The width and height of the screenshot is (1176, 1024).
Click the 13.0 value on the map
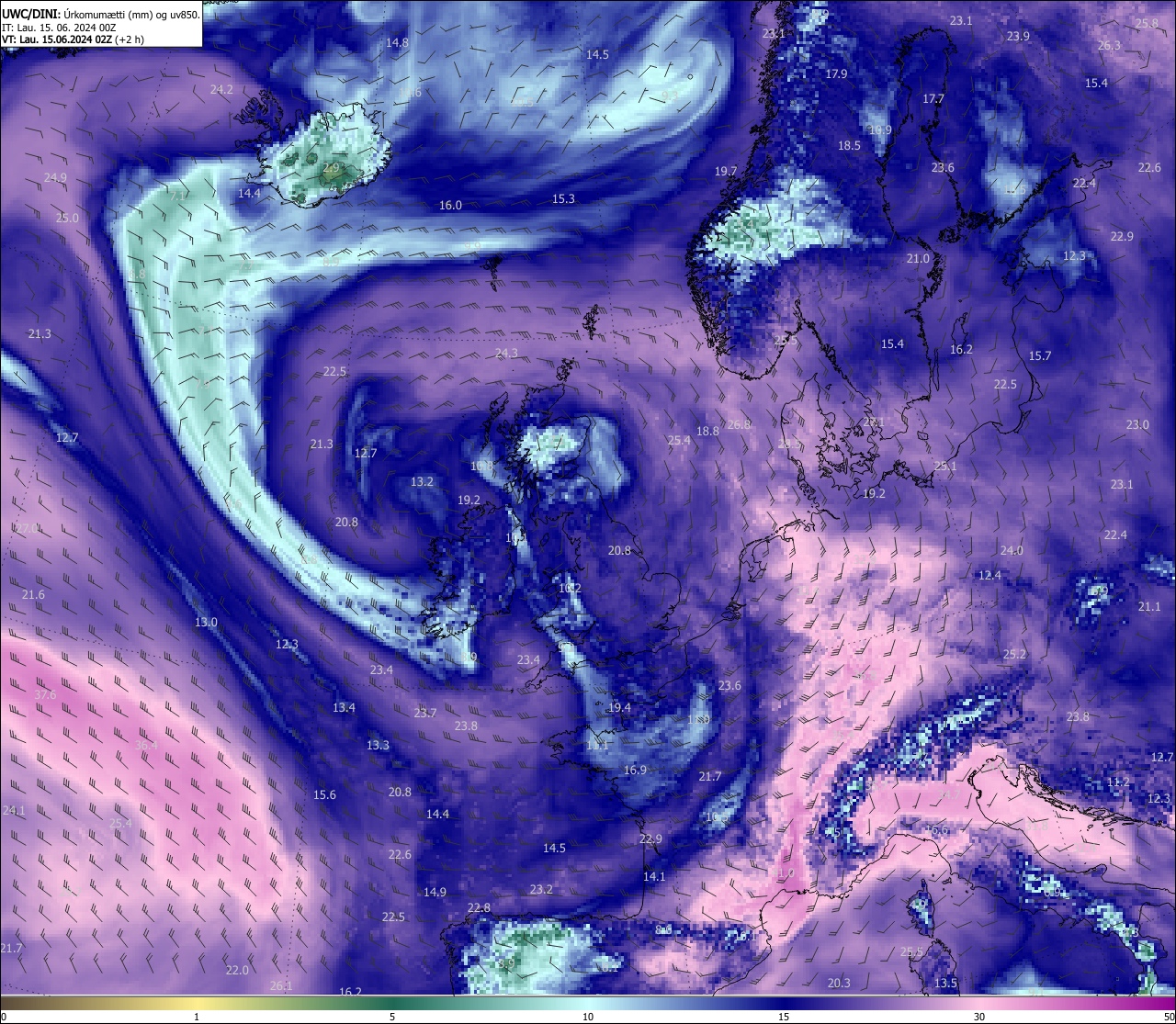[206, 623]
